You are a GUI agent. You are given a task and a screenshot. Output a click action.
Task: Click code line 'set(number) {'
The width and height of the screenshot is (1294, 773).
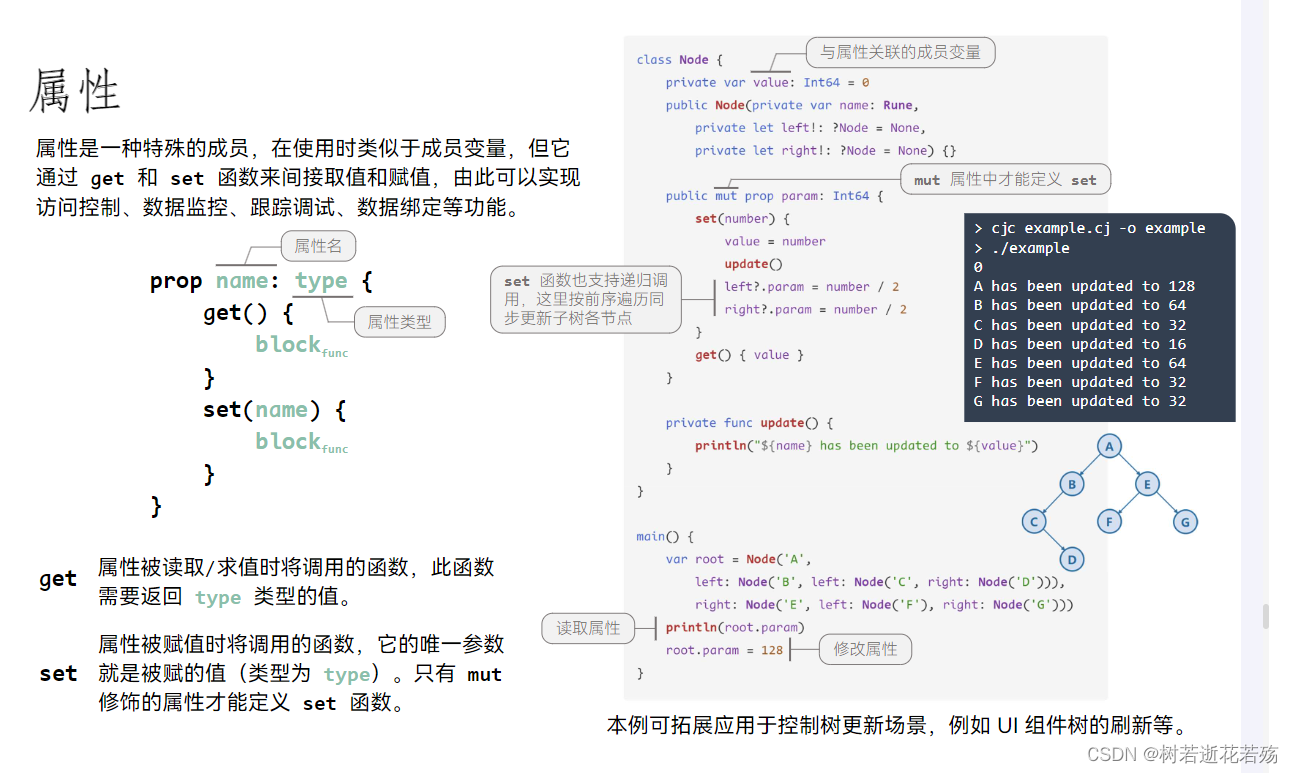point(742,219)
